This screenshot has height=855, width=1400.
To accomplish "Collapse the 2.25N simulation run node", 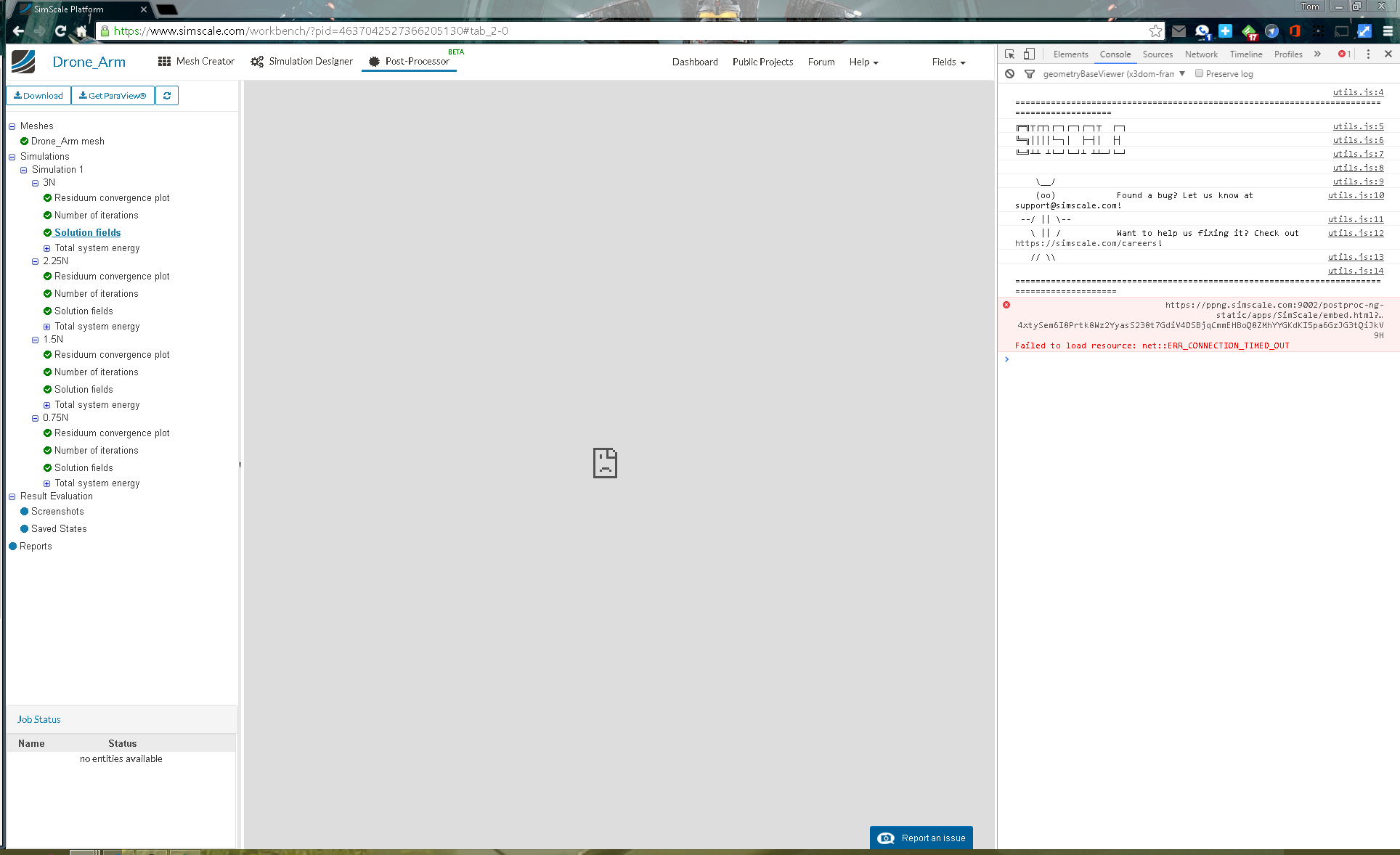I will click(35, 261).
